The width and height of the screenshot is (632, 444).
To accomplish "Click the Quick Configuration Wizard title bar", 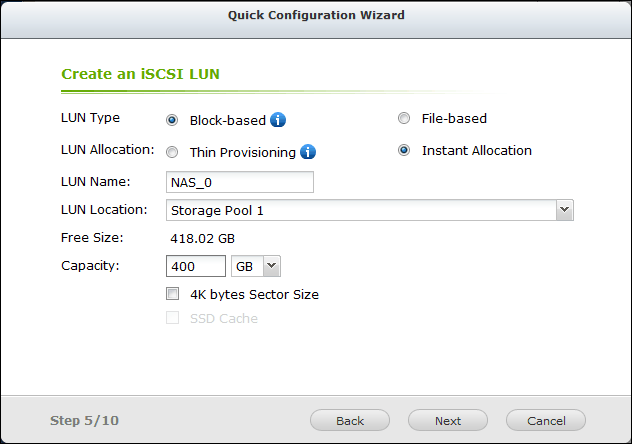I will [316, 15].
